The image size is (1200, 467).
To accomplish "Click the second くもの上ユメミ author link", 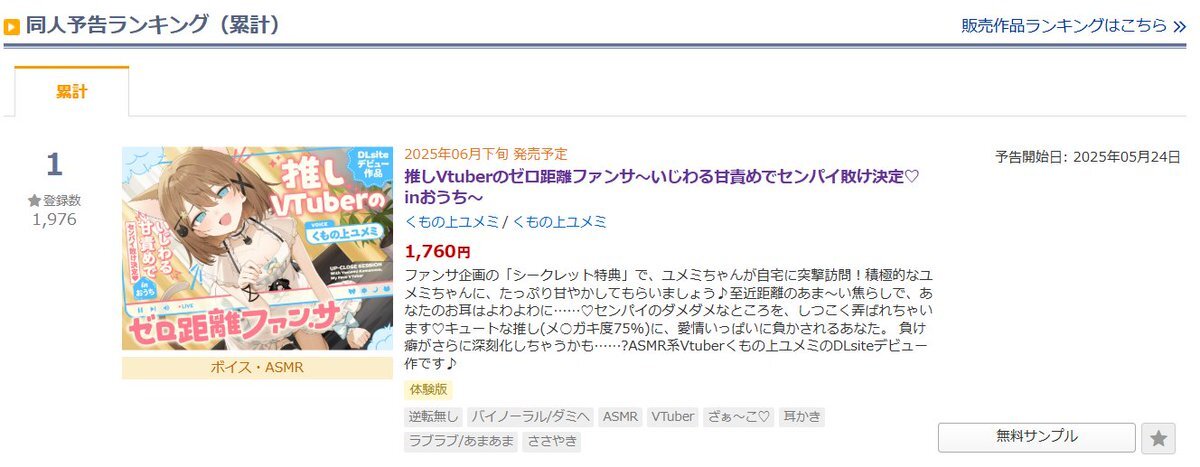I will coord(560,222).
